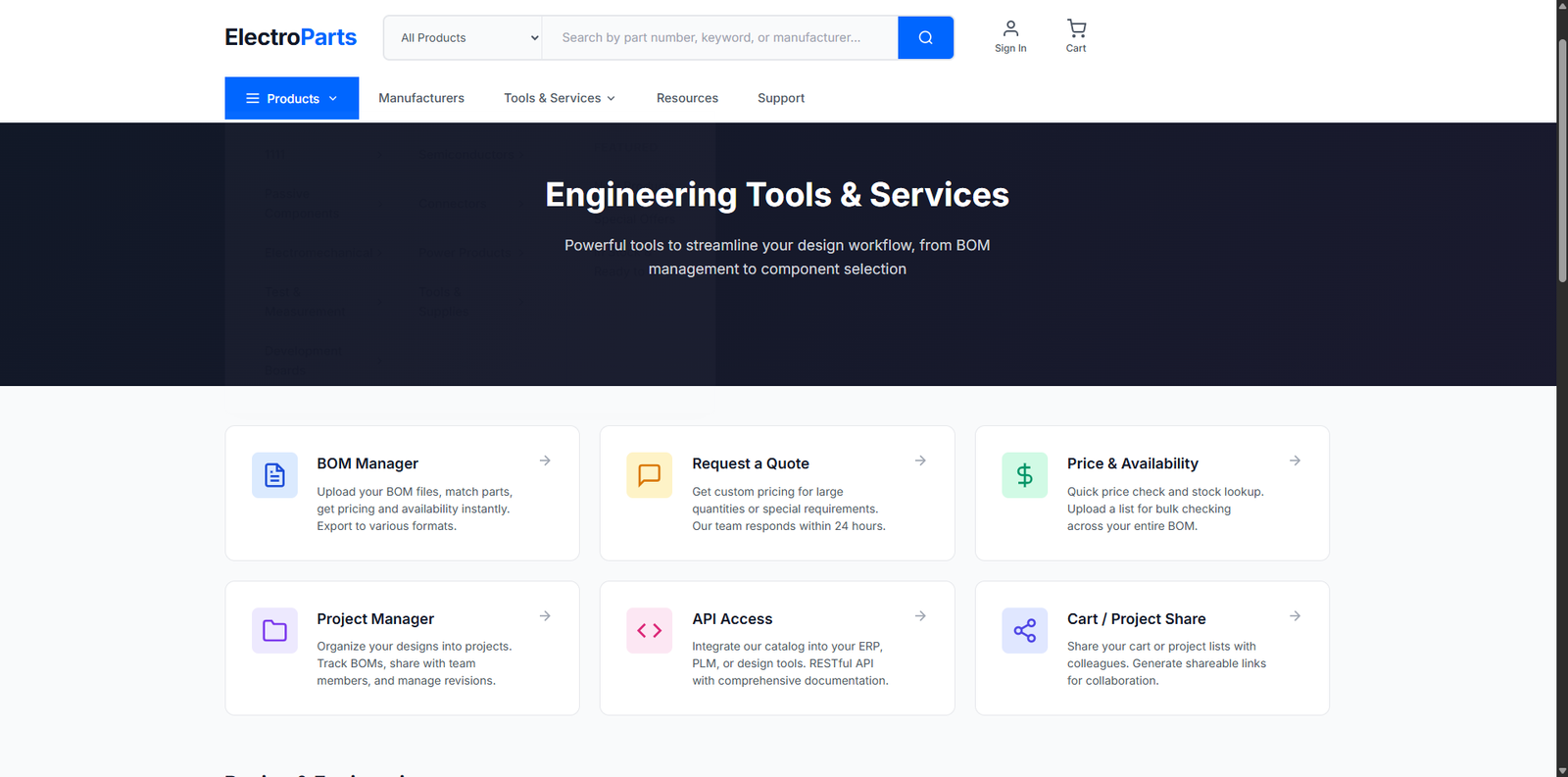Open the Project Manager card title
Image resolution: width=1568 pixels, height=777 pixels.
[x=375, y=619]
